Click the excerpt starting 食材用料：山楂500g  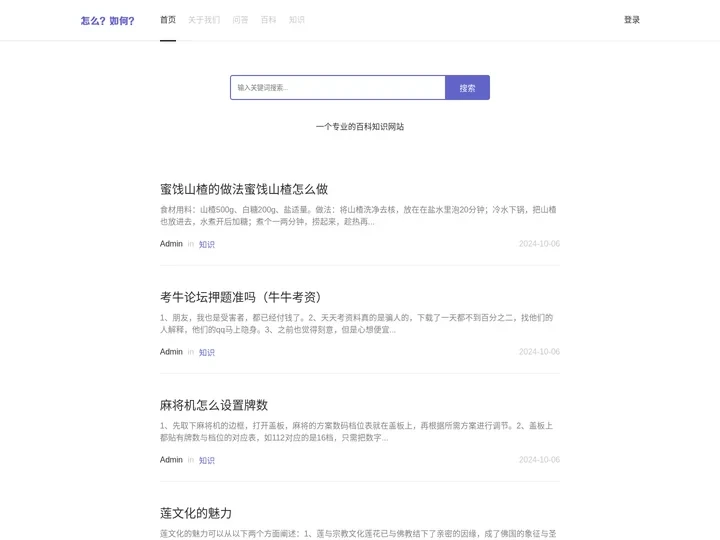358,216
